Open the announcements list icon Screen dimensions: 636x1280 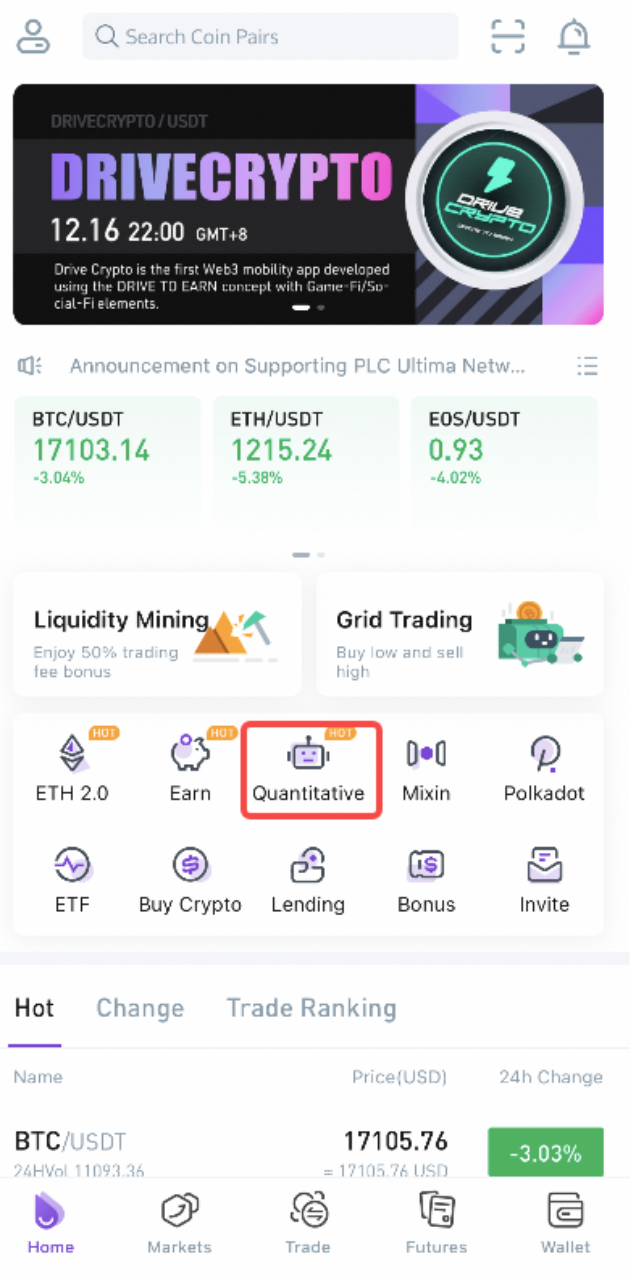[587, 366]
